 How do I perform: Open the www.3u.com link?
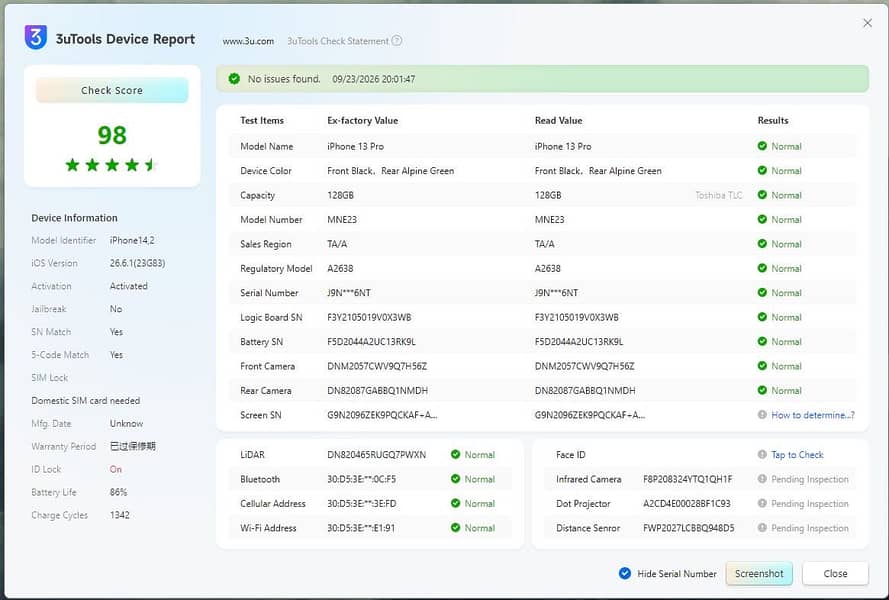click(248, 41)
